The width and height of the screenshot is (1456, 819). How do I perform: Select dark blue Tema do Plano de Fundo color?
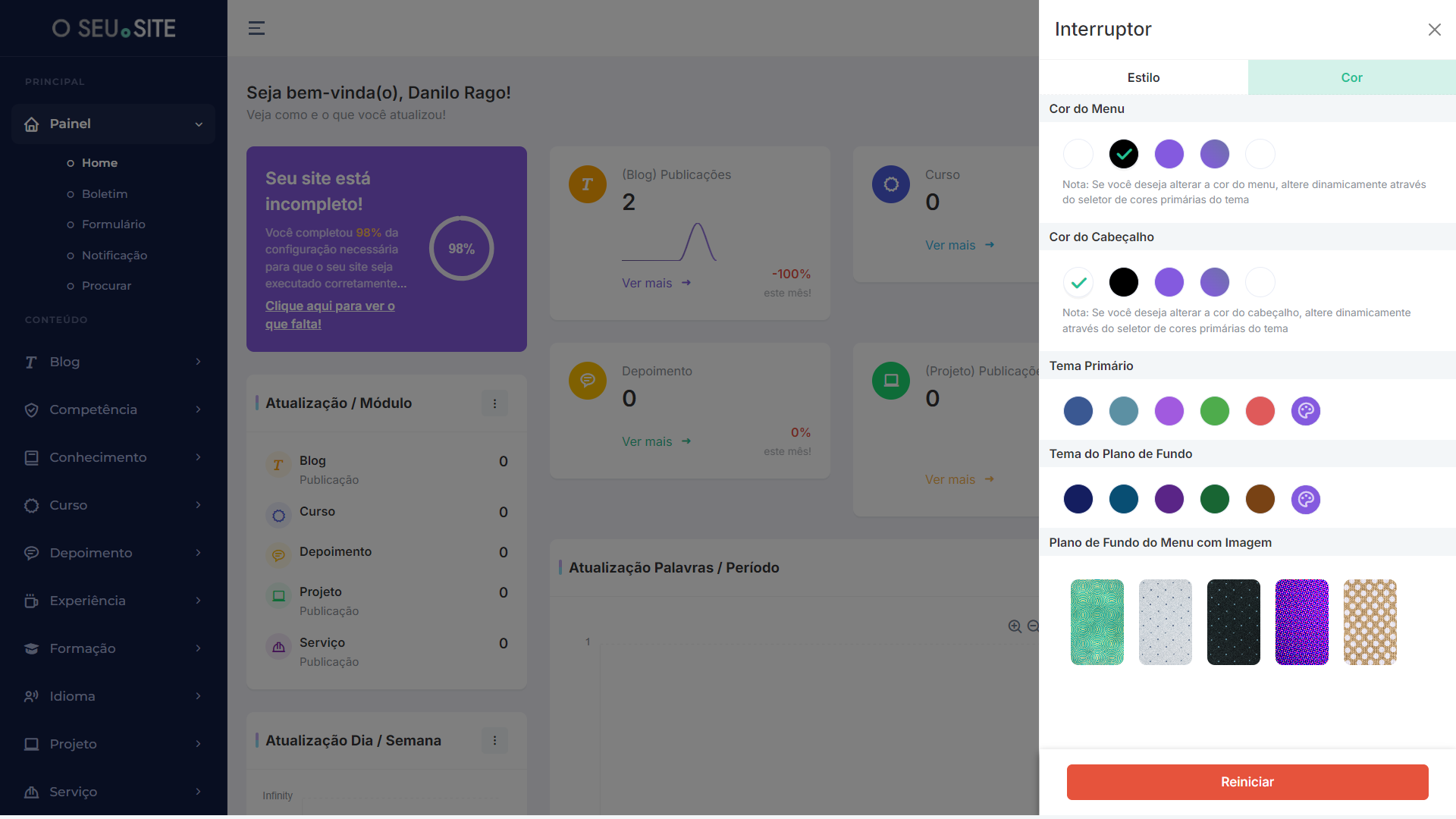click(x=1078, y=499)
